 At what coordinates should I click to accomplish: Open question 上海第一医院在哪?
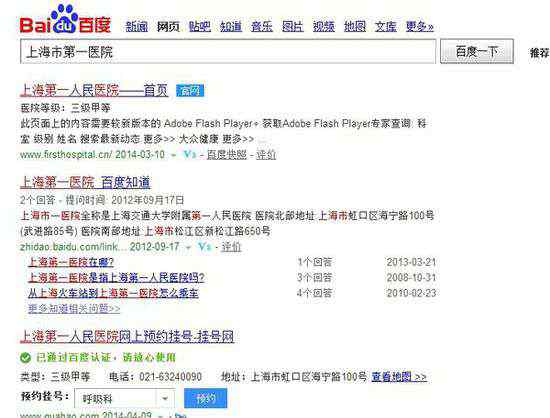71,262
